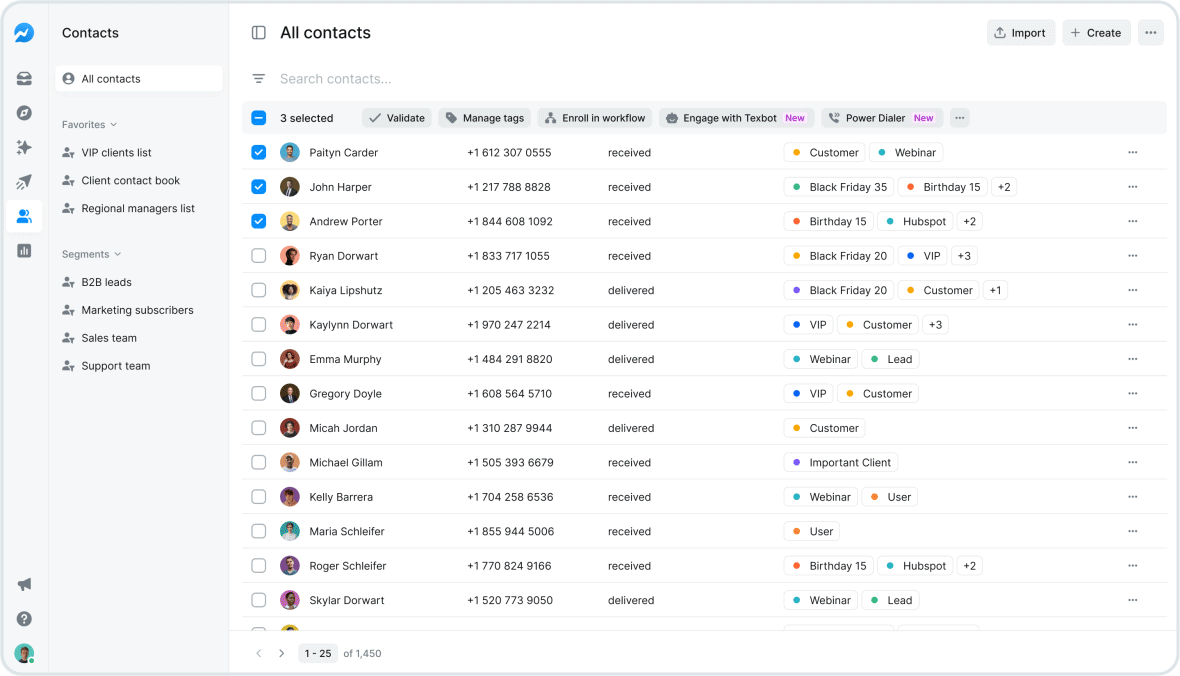Uncheck Paityn Carder's row checkbox

click(x=259, y=152)
